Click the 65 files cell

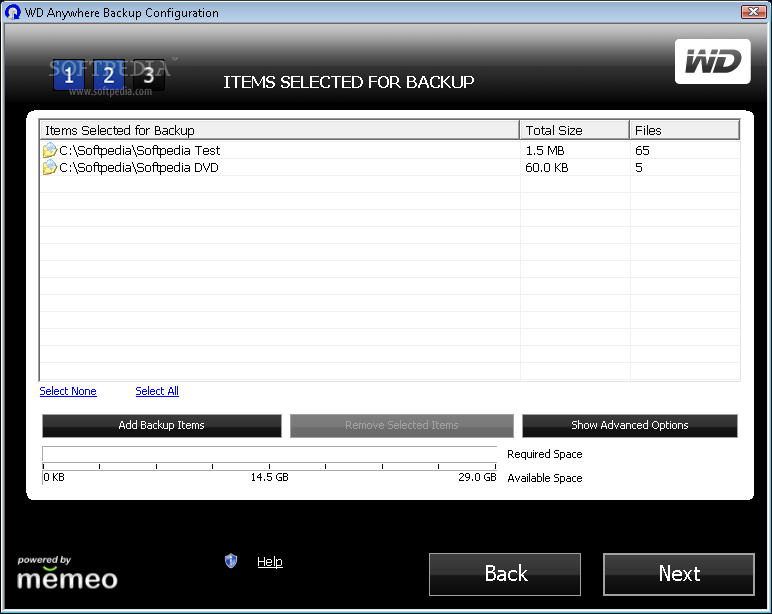coord(642,150)
